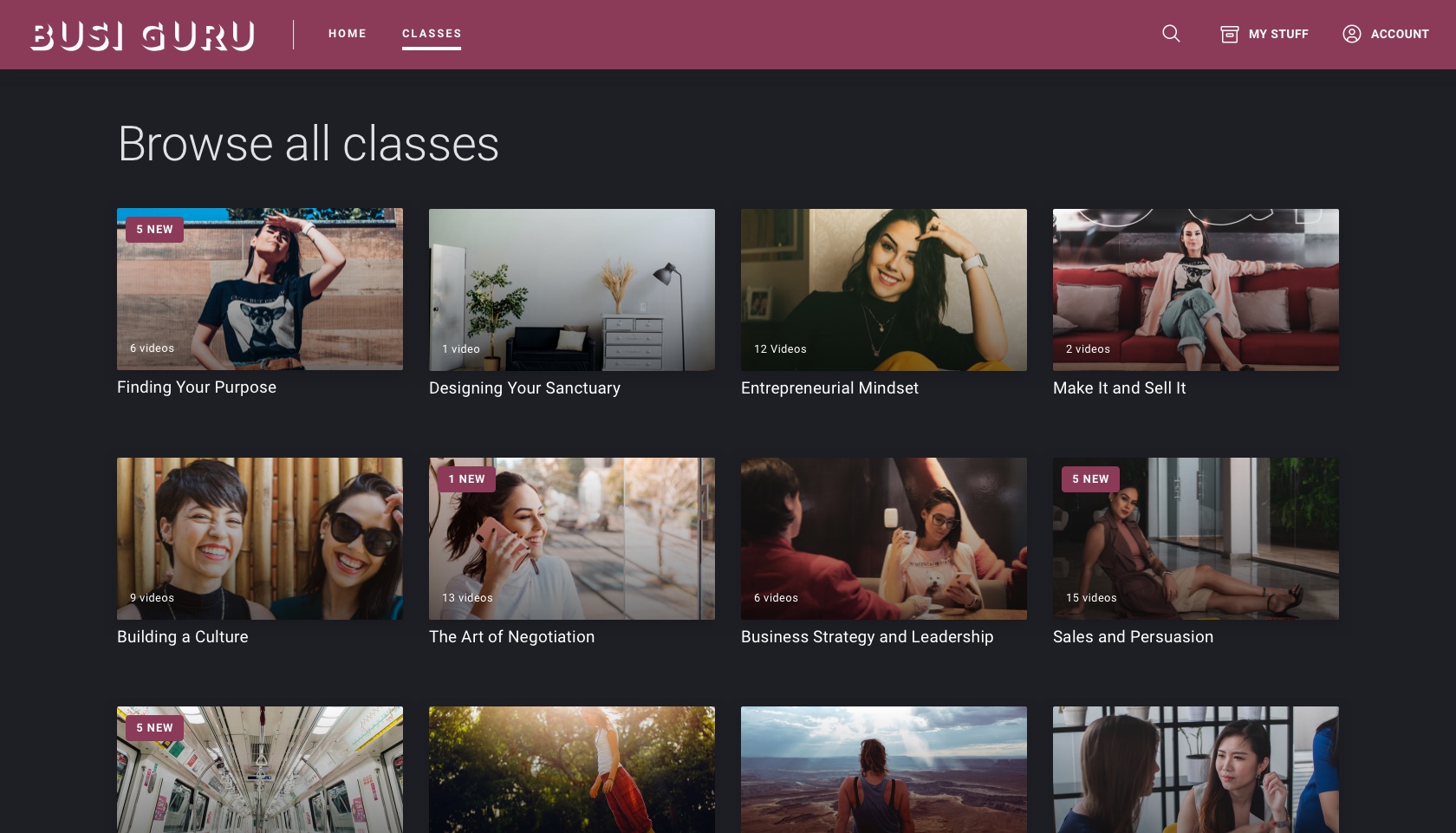The height and width of the screenshot is (833, 1456).
Task: Click The Art of Negotiation title
Action: click(511, 637)
